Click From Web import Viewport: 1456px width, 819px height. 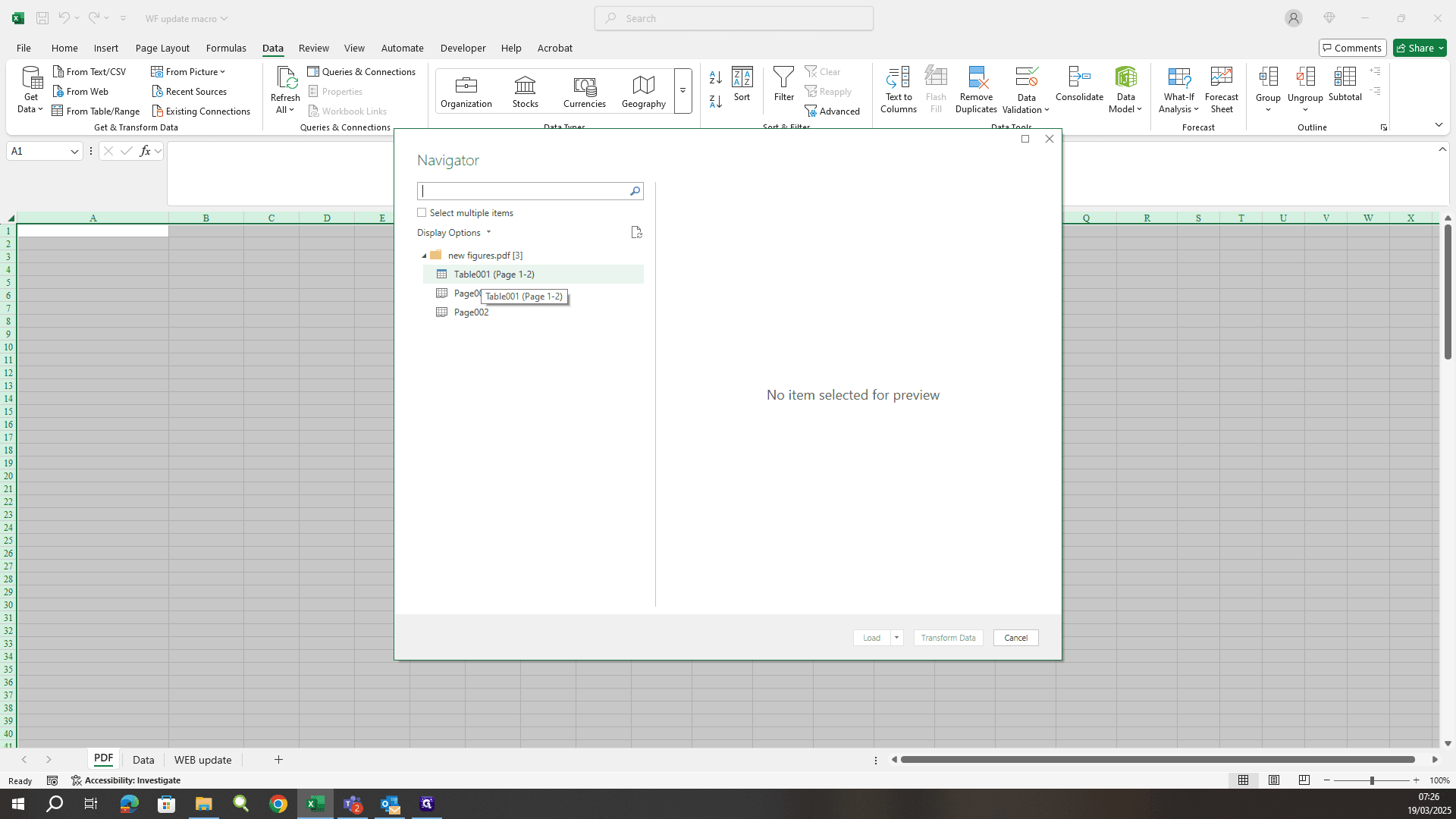point(80,91)
